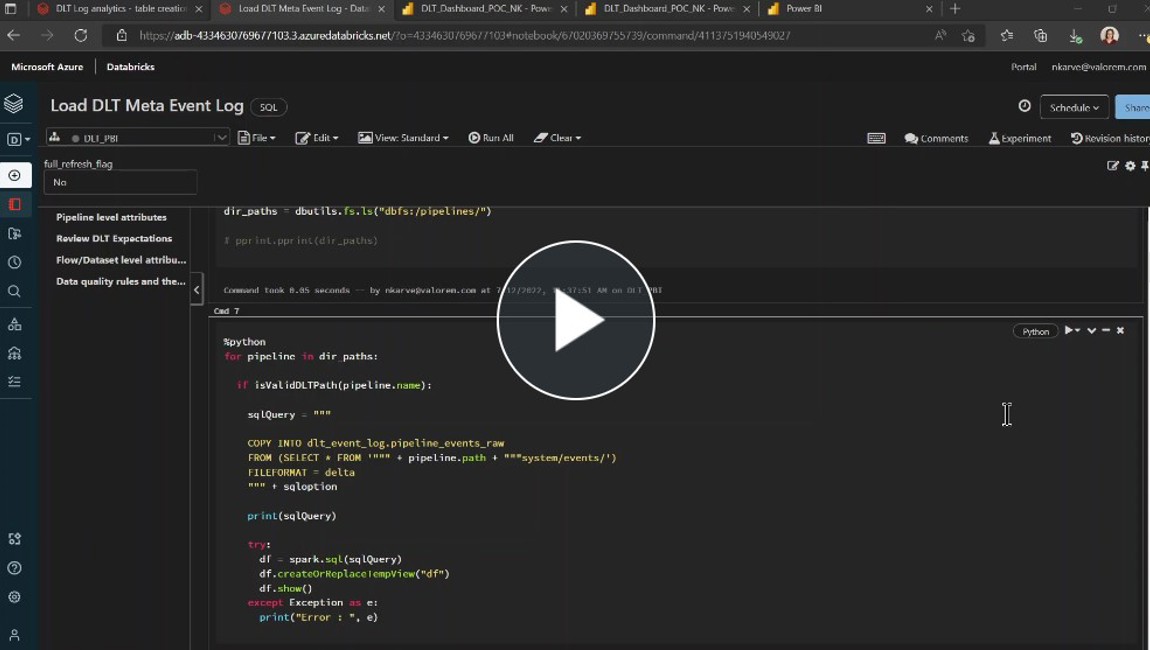Click the Run All button

tap(491, 138)
